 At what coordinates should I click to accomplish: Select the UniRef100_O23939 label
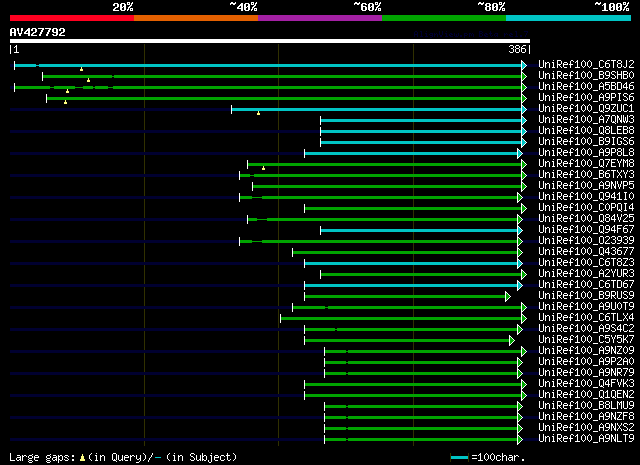tap(586, 241)
